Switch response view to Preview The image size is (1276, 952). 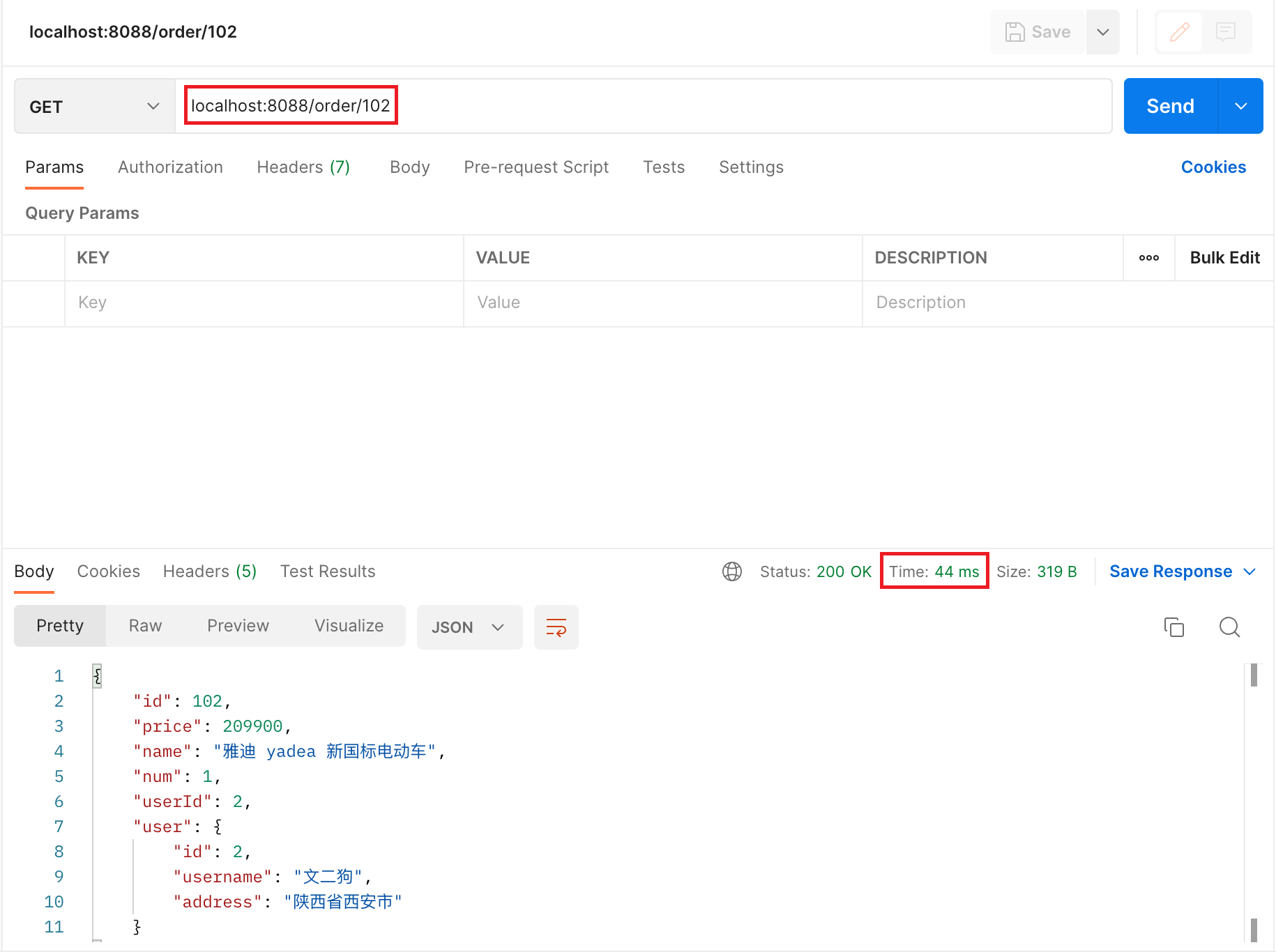pos(238,626)
